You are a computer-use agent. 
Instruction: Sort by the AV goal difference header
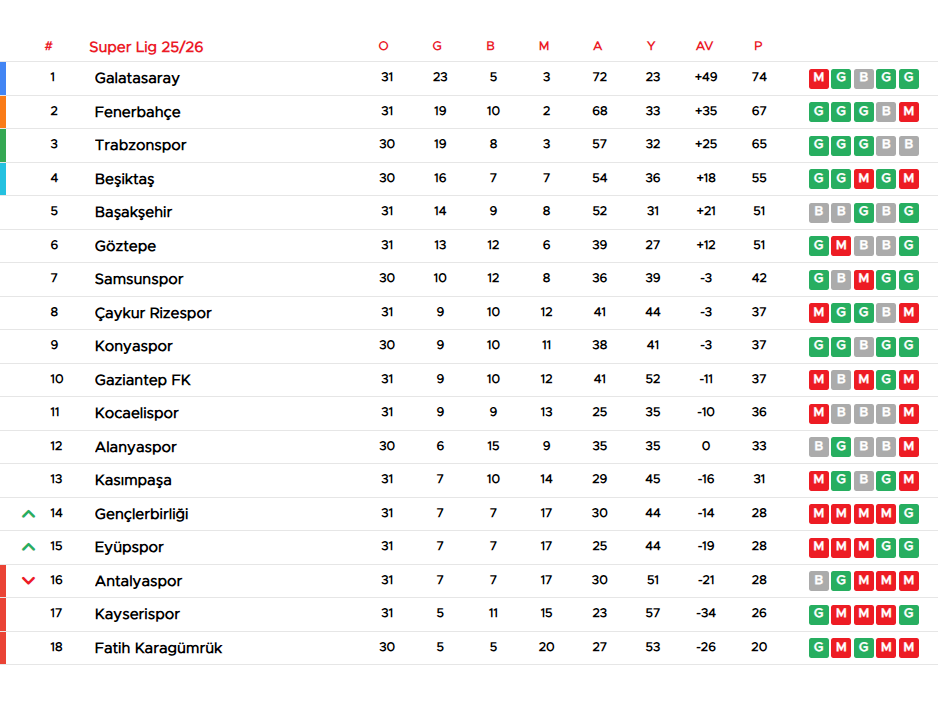pyautogui.click(x=704, y=46)
